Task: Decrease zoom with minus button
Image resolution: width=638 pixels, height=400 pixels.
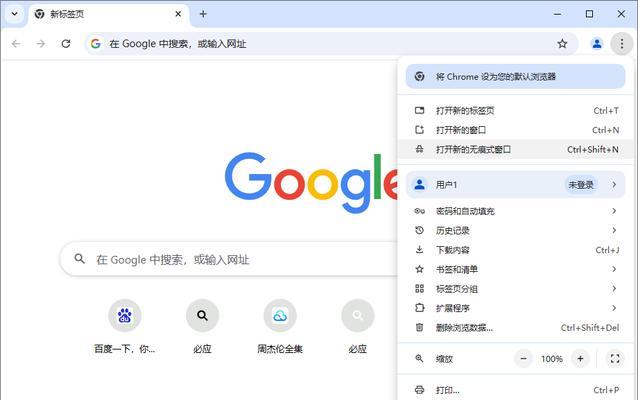Action: tap(524, 358)
